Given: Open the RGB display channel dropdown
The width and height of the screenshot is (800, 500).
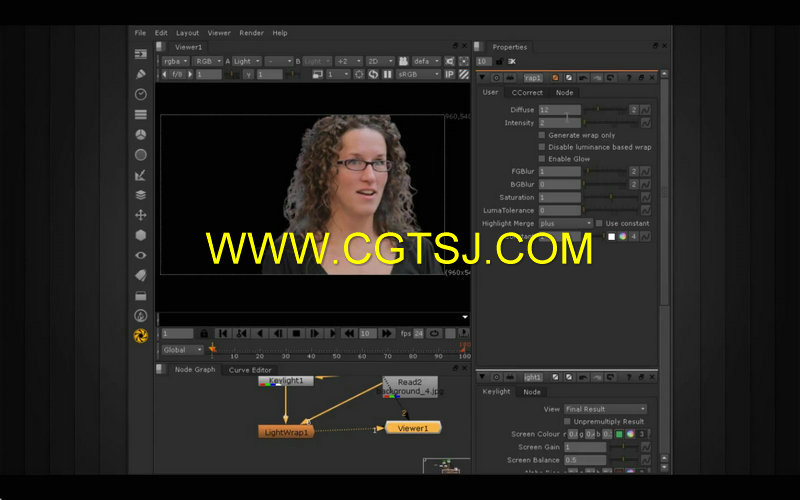Looking at the screenshot, I should click(x=208, y=61).
